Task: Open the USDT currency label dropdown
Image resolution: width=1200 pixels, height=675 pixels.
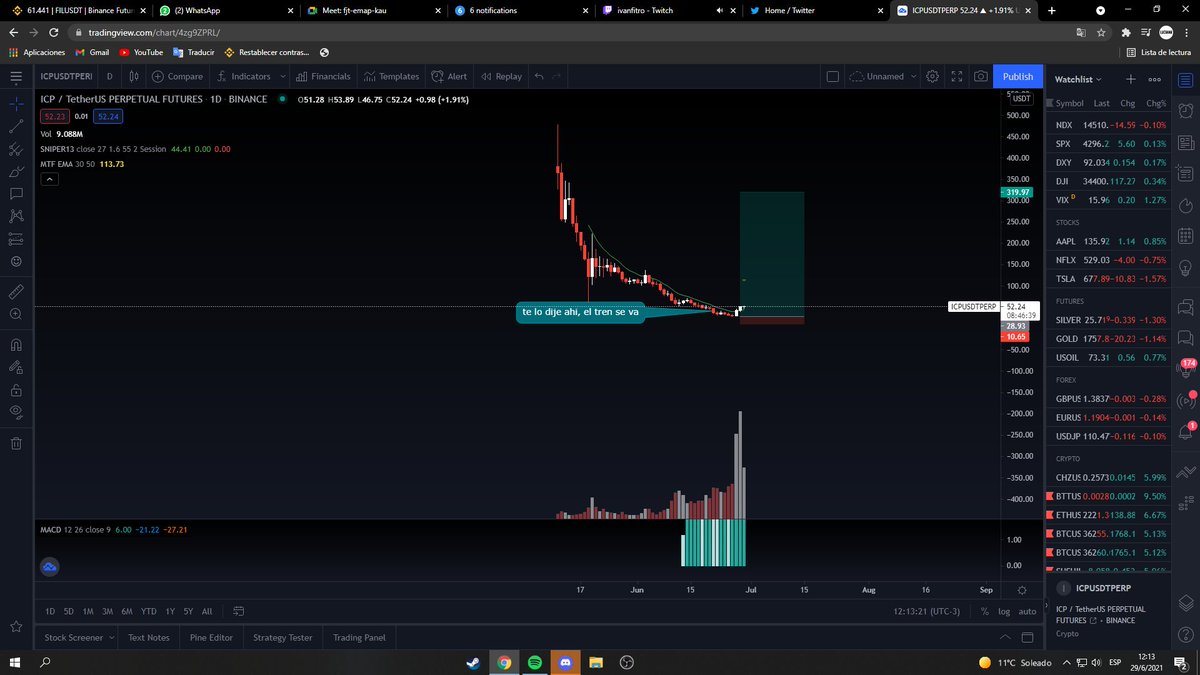Action: [1021, 98]
